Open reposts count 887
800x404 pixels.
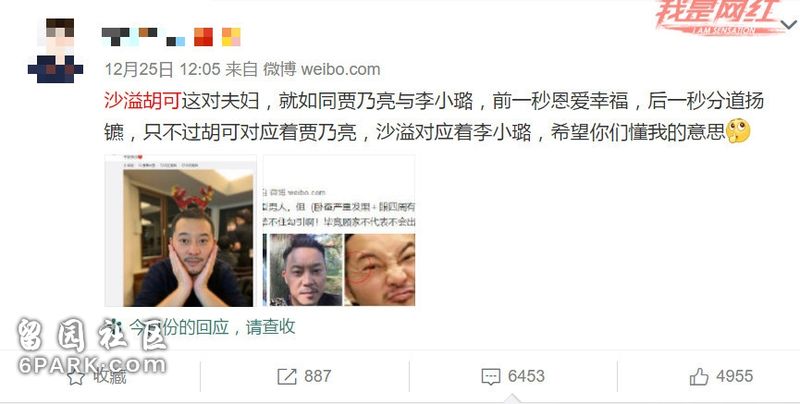317,376
